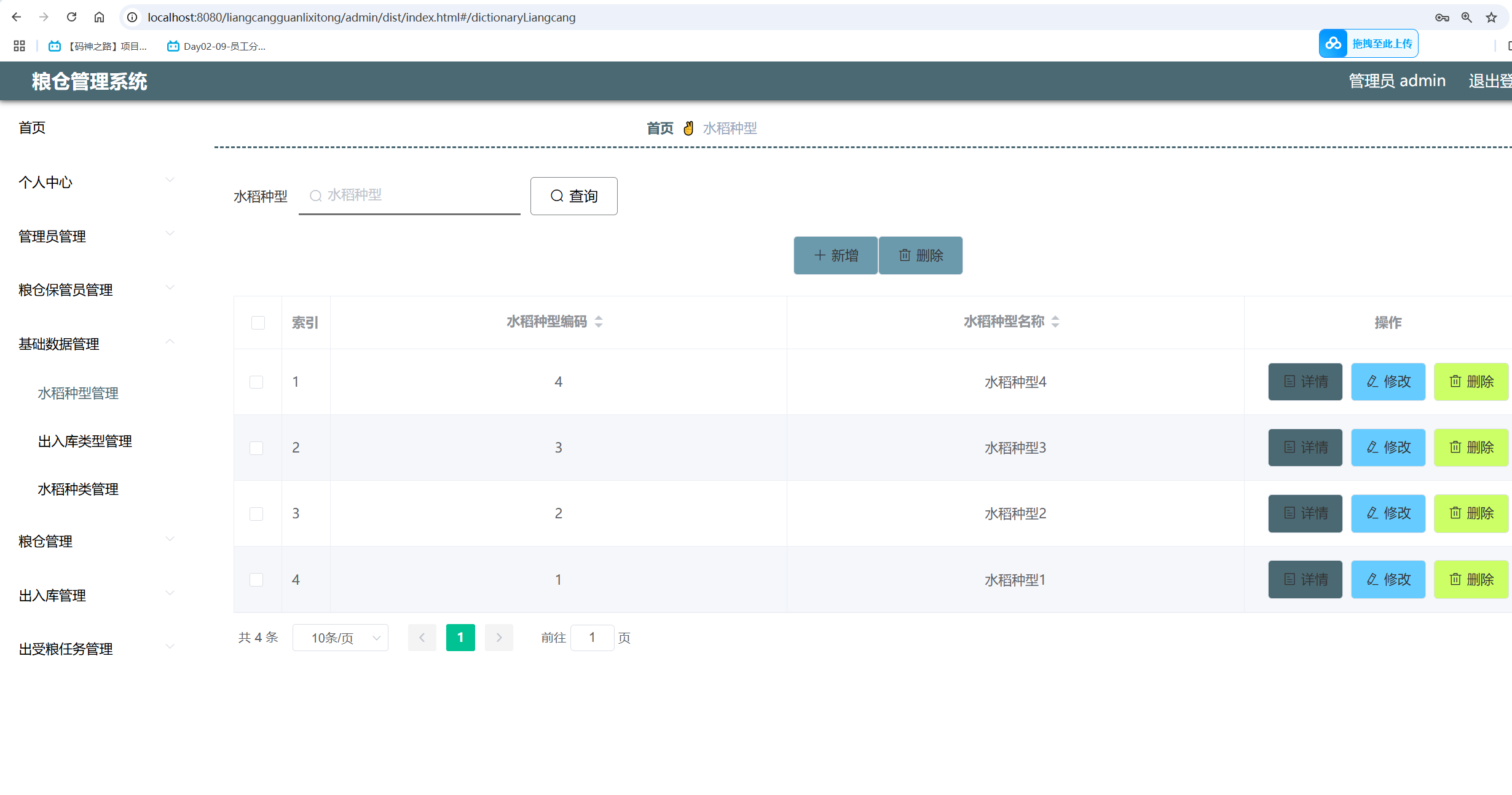Reload the browser page

[71, 17]
